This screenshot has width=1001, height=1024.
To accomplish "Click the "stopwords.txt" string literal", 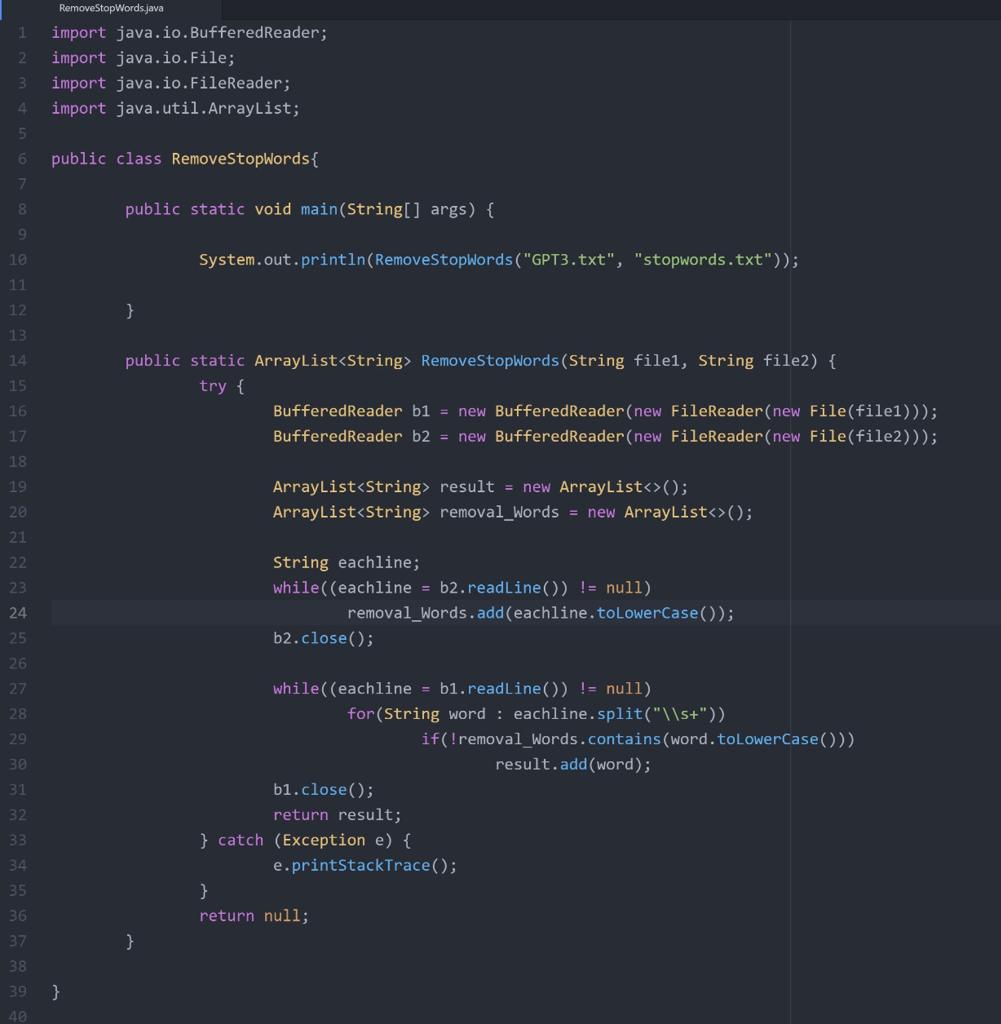I will coord(703,260).
